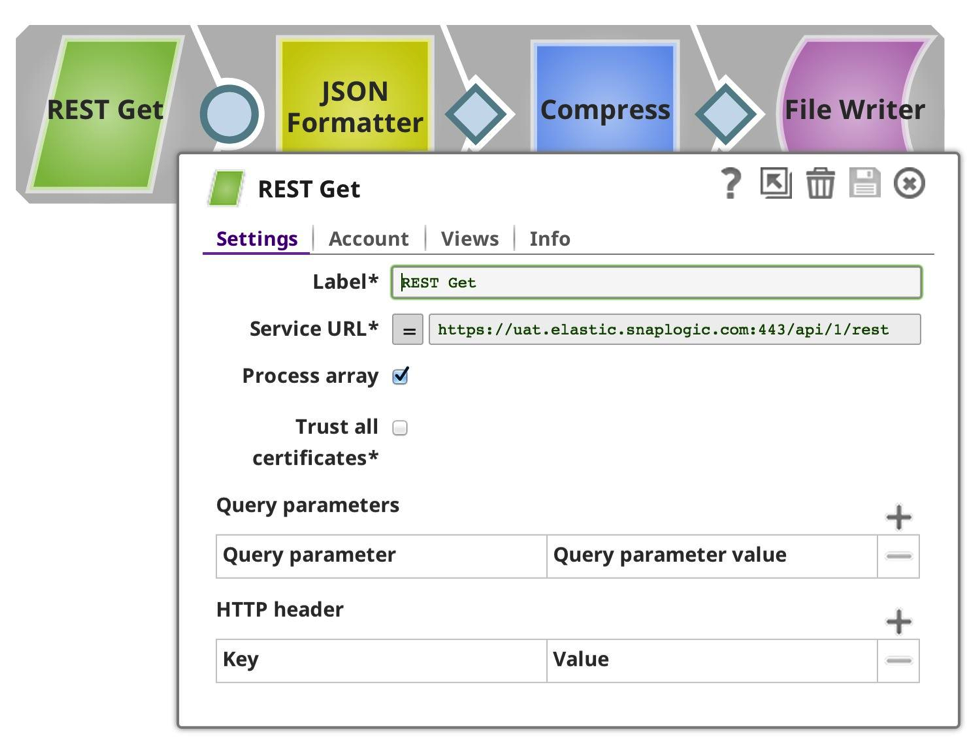Viewport: 975px width, 746px height.
Task: Click the HTTP header Key cell
Action: click(381, 660)
